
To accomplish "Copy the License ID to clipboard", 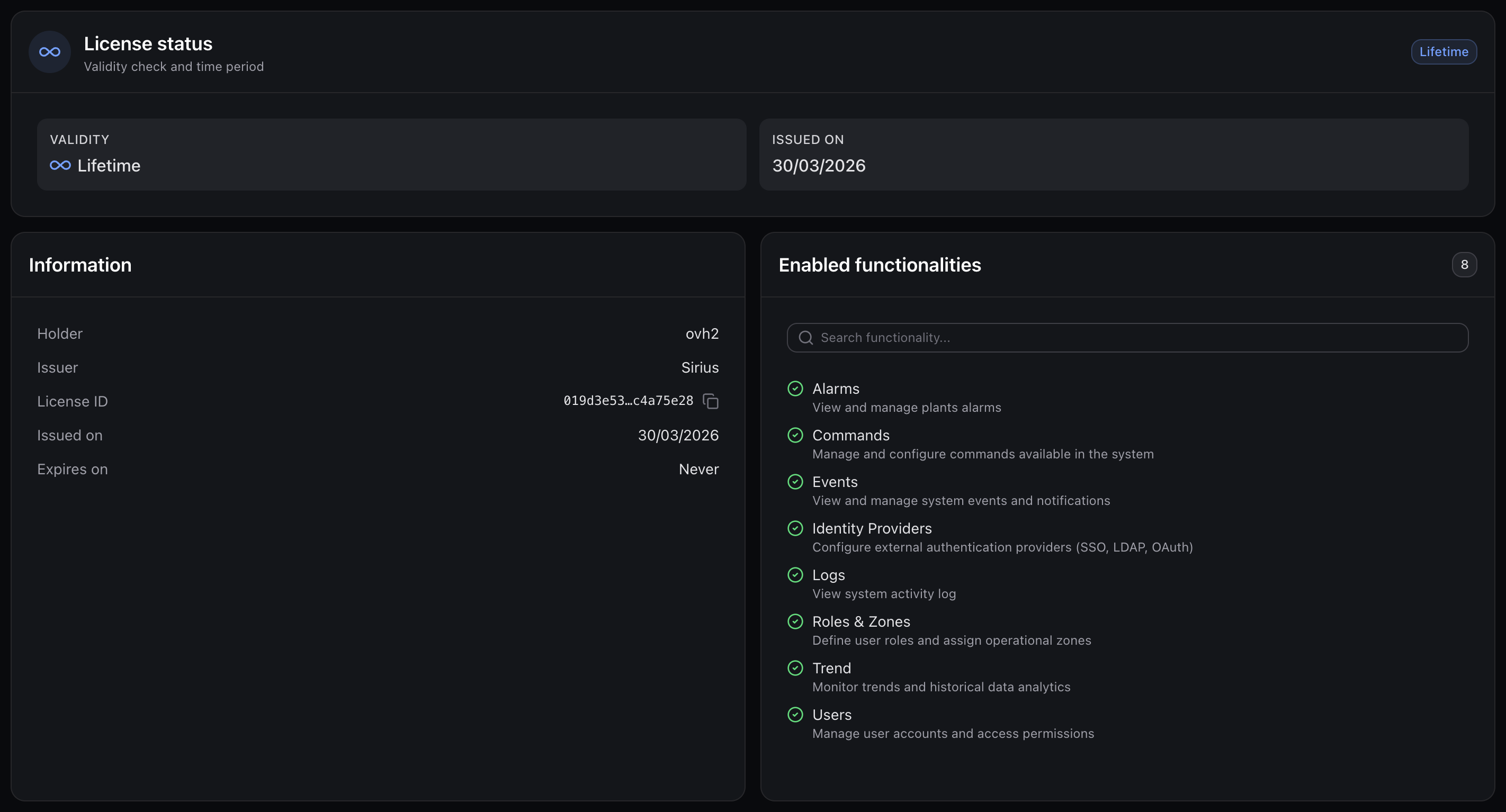I will [x=710, y=401].
